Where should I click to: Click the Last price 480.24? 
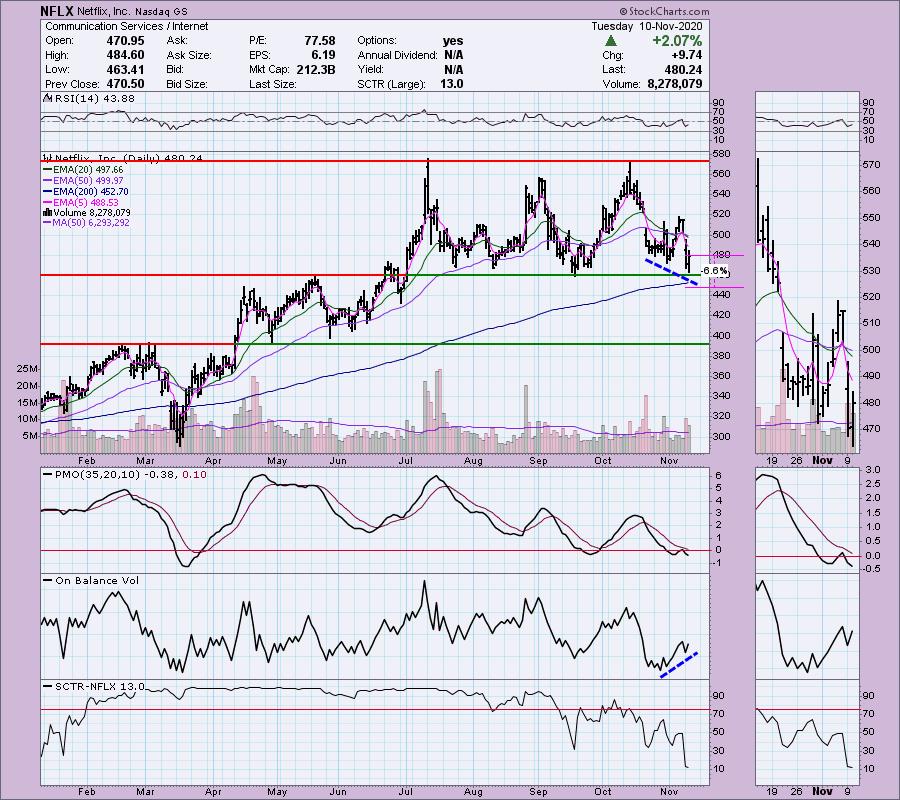pos(682,69)
